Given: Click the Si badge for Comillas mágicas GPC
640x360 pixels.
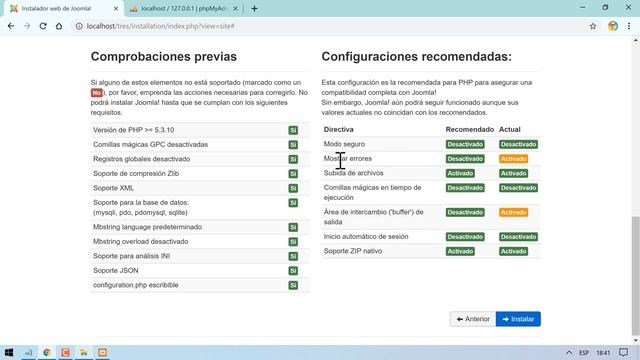Looking at the screenshot, I should point(293,145).
